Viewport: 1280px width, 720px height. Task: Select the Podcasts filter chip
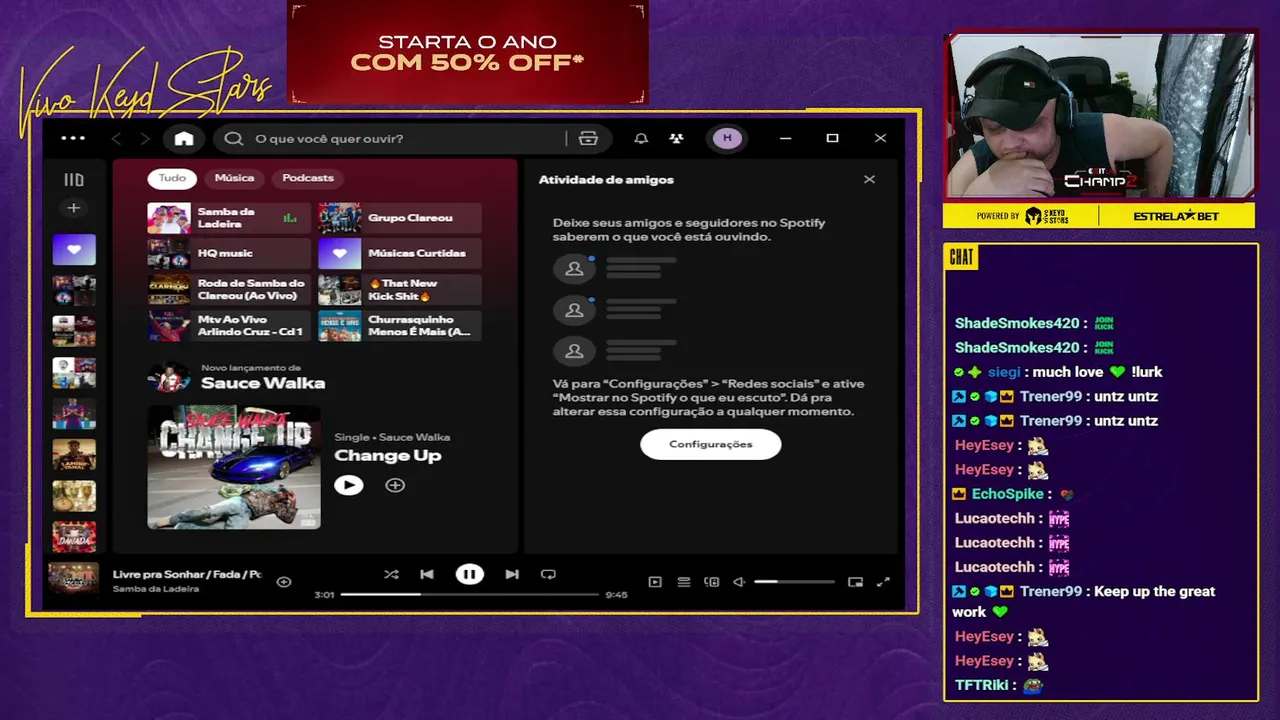(x=308, y=178)
